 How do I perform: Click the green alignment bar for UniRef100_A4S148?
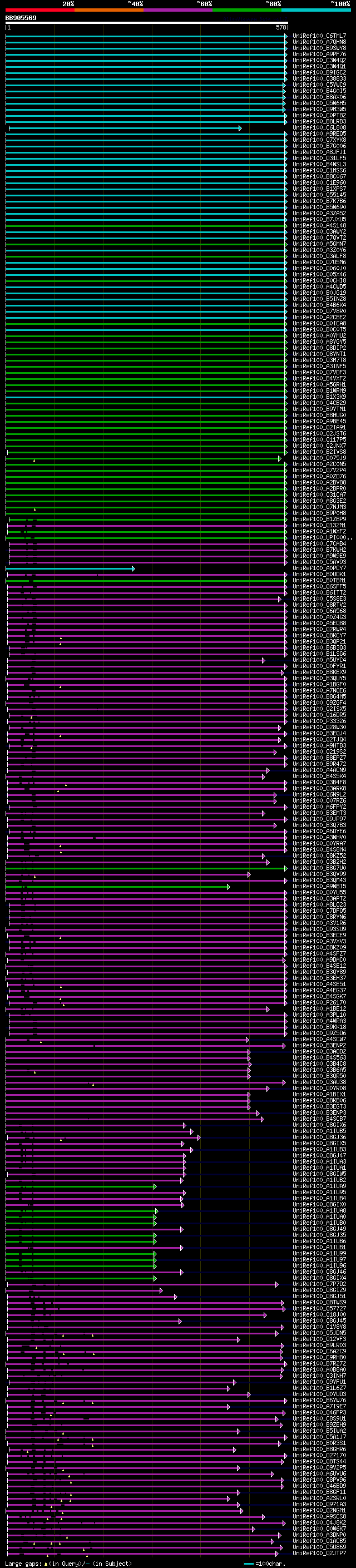(x=147, y=226)
